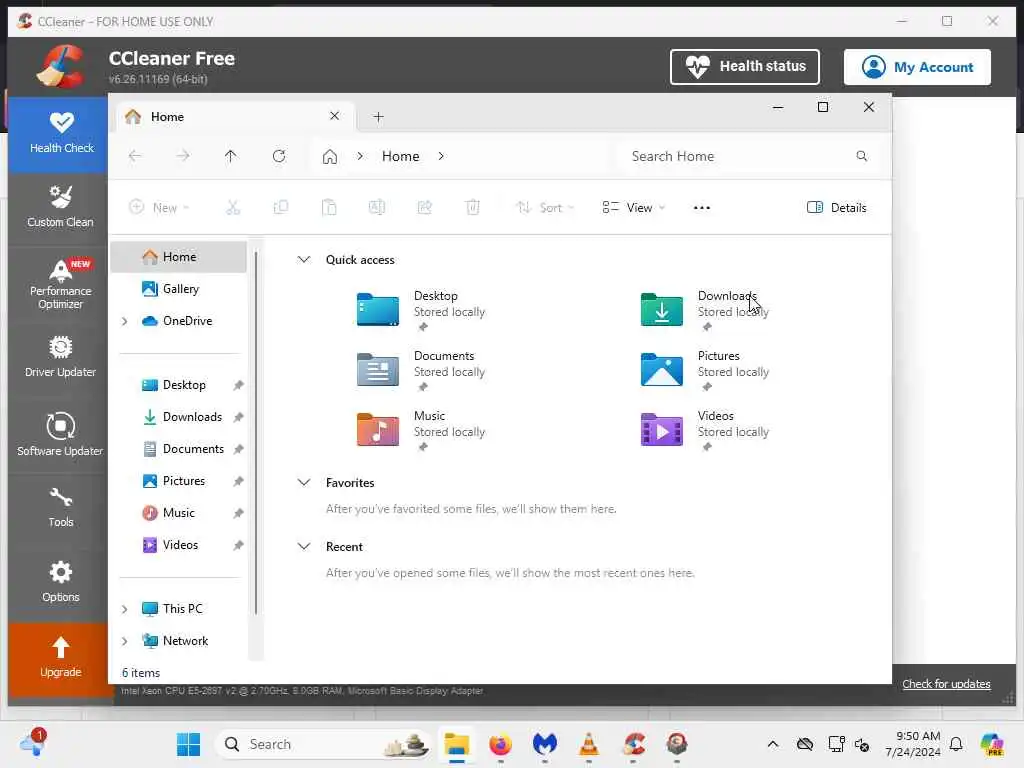Open My Account in CCleaner

pyautogui.click(x=917, y=67)
